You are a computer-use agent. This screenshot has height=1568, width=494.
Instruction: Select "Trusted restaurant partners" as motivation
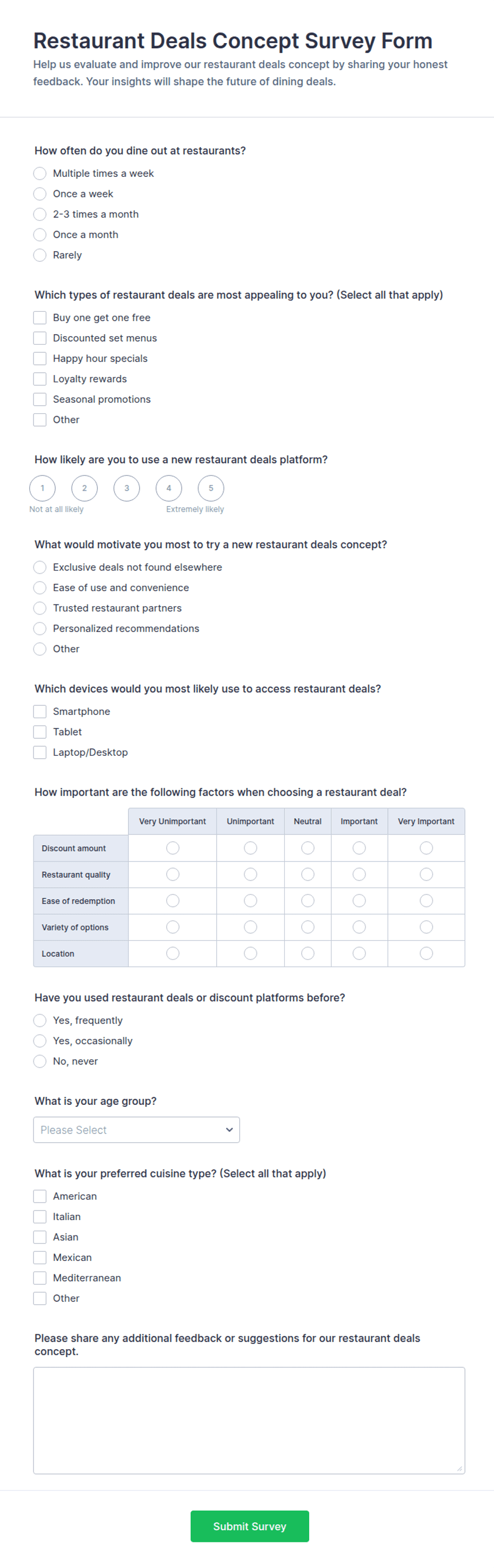[39, 608]
